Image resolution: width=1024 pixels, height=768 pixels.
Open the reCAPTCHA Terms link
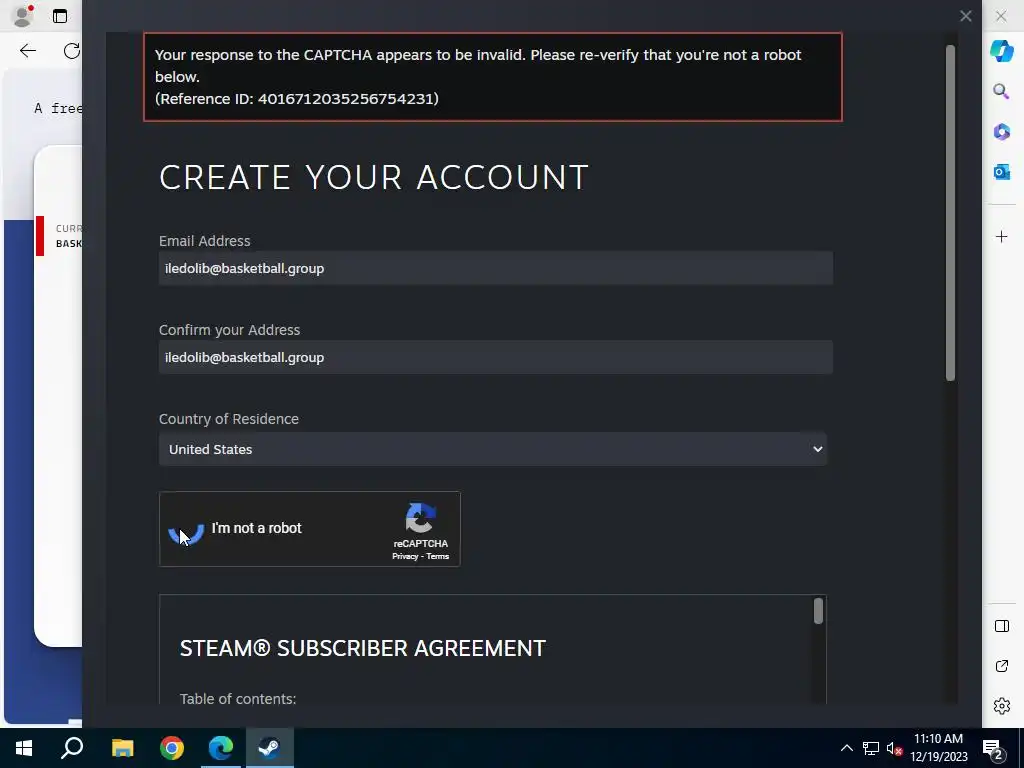pyautogui.click(x=438, y=556)
